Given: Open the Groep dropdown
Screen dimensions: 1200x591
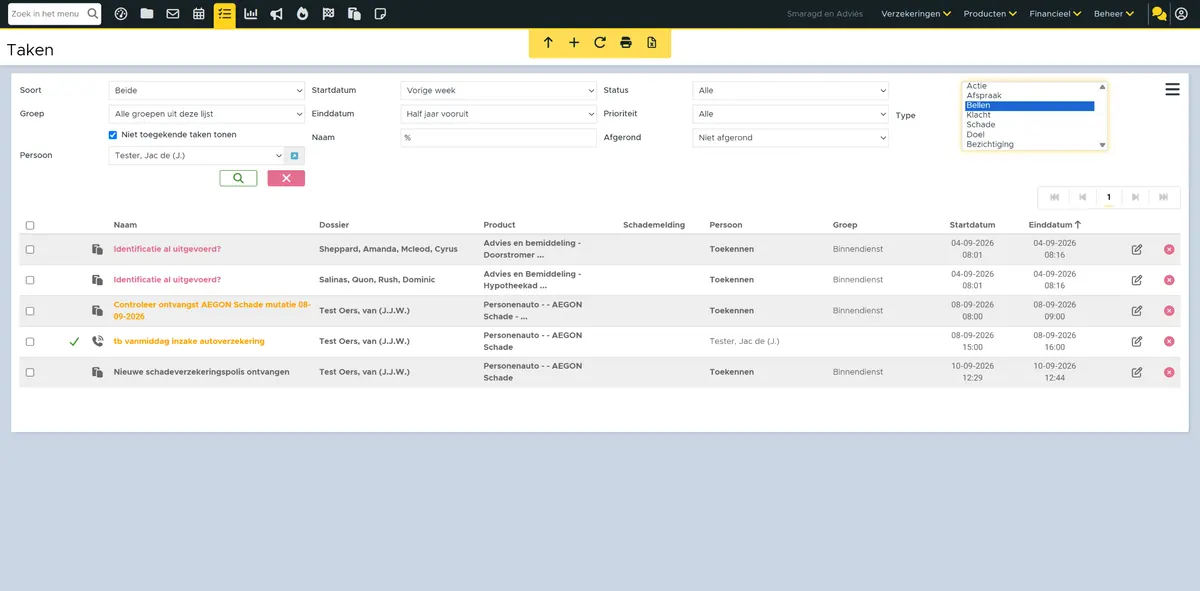Looking at the screenshot, I should pyautogui.click(x=206, y=114).
